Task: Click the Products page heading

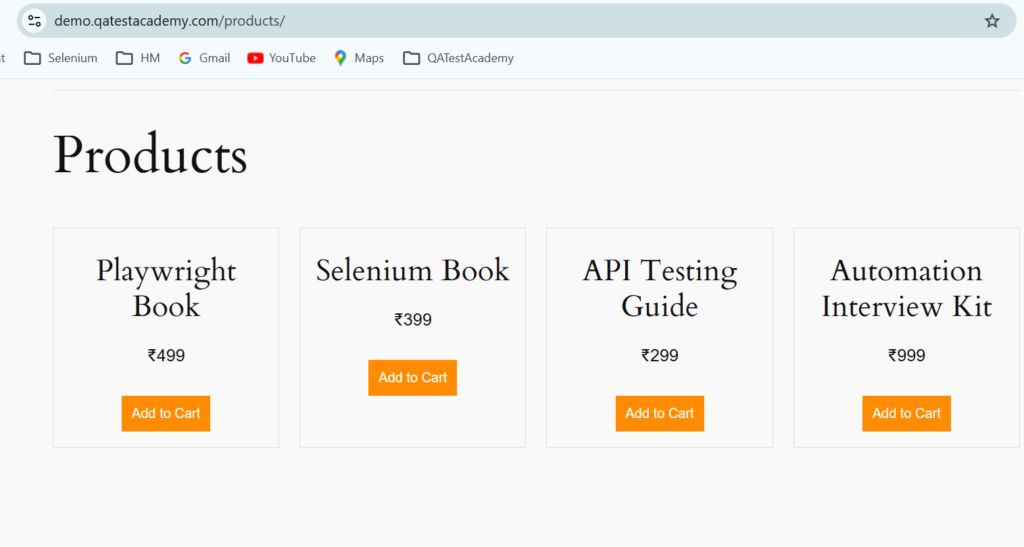Action: 150,156
